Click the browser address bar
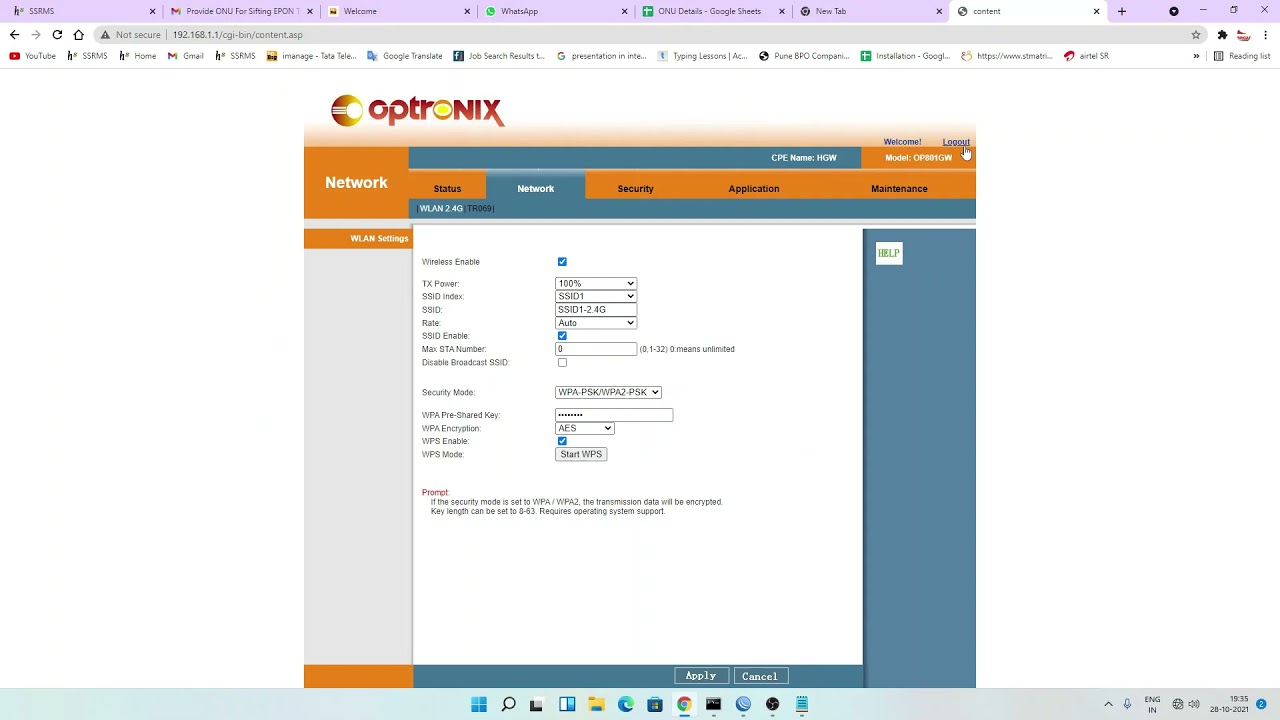This screenshot has height=720, width=1280. [640, 34]
